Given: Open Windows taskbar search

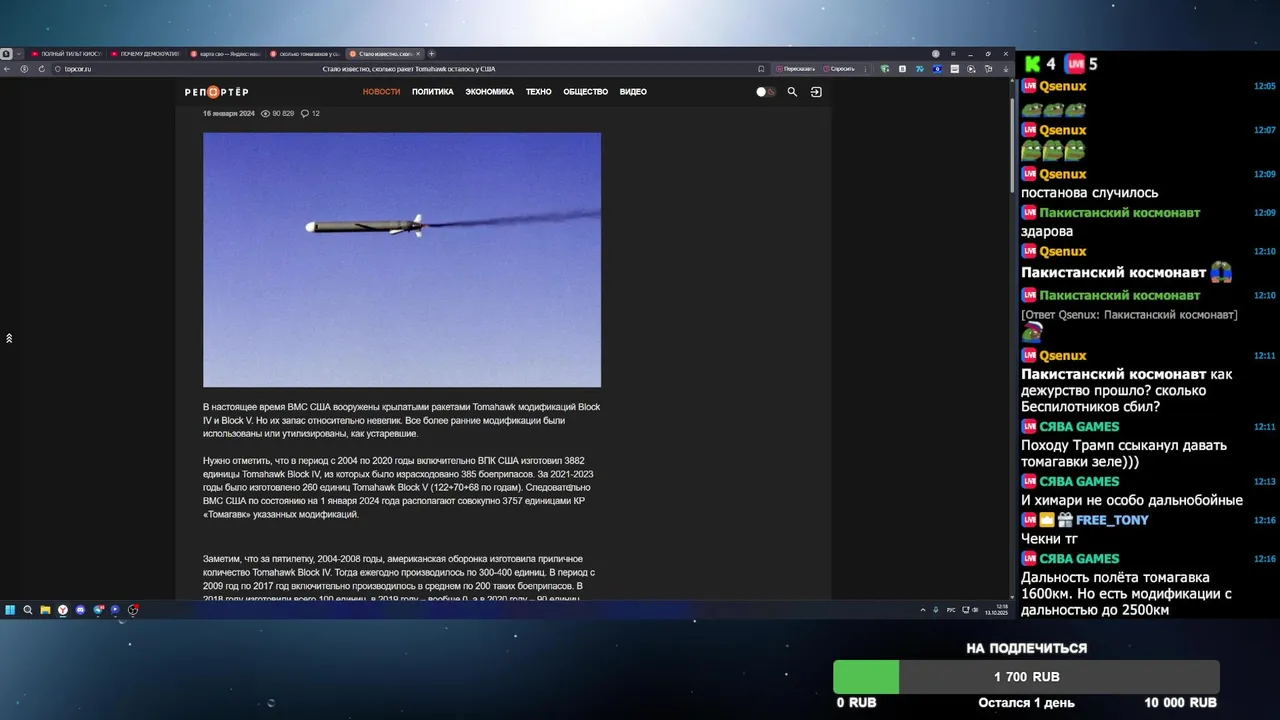Looking at the screenshot, I should (28, 610).
